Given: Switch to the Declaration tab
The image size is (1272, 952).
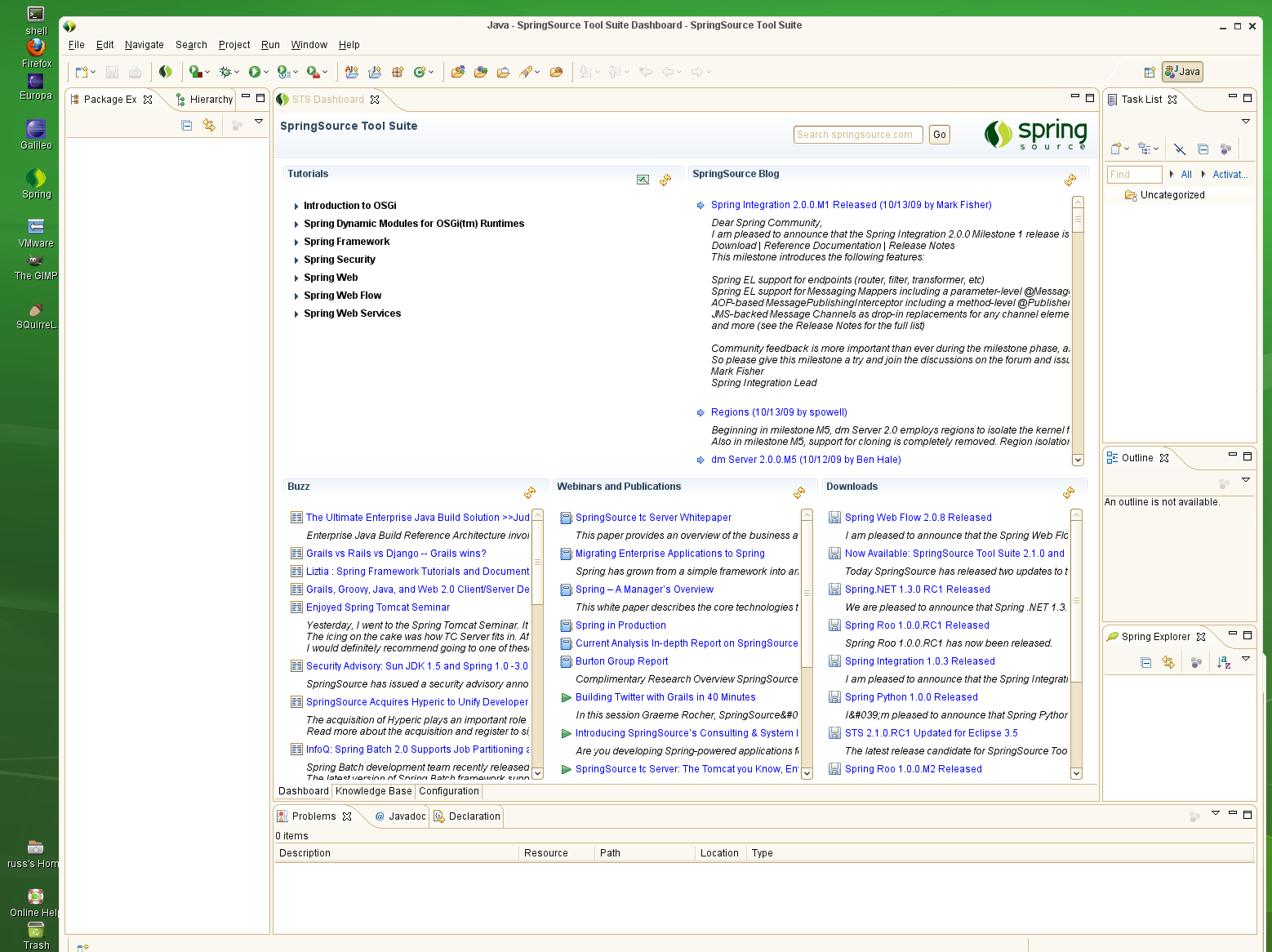Looking at the screenshot, I should click(x=467, y=816).
